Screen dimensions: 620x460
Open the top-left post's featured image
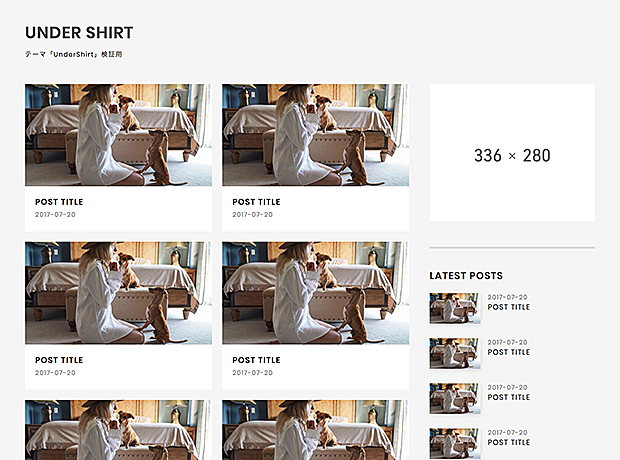pyautogui.click(x=118, y=135)
